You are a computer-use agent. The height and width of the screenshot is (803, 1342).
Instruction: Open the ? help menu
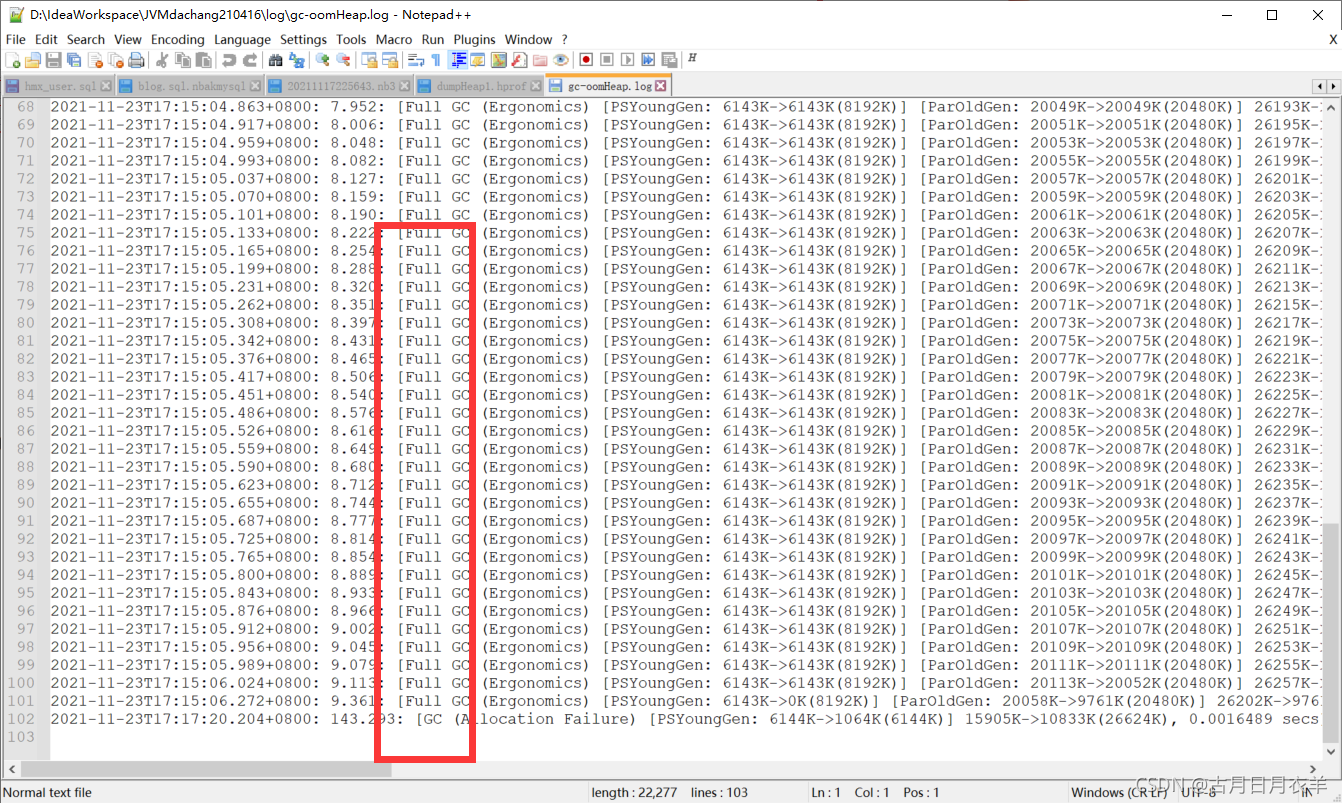564,39
